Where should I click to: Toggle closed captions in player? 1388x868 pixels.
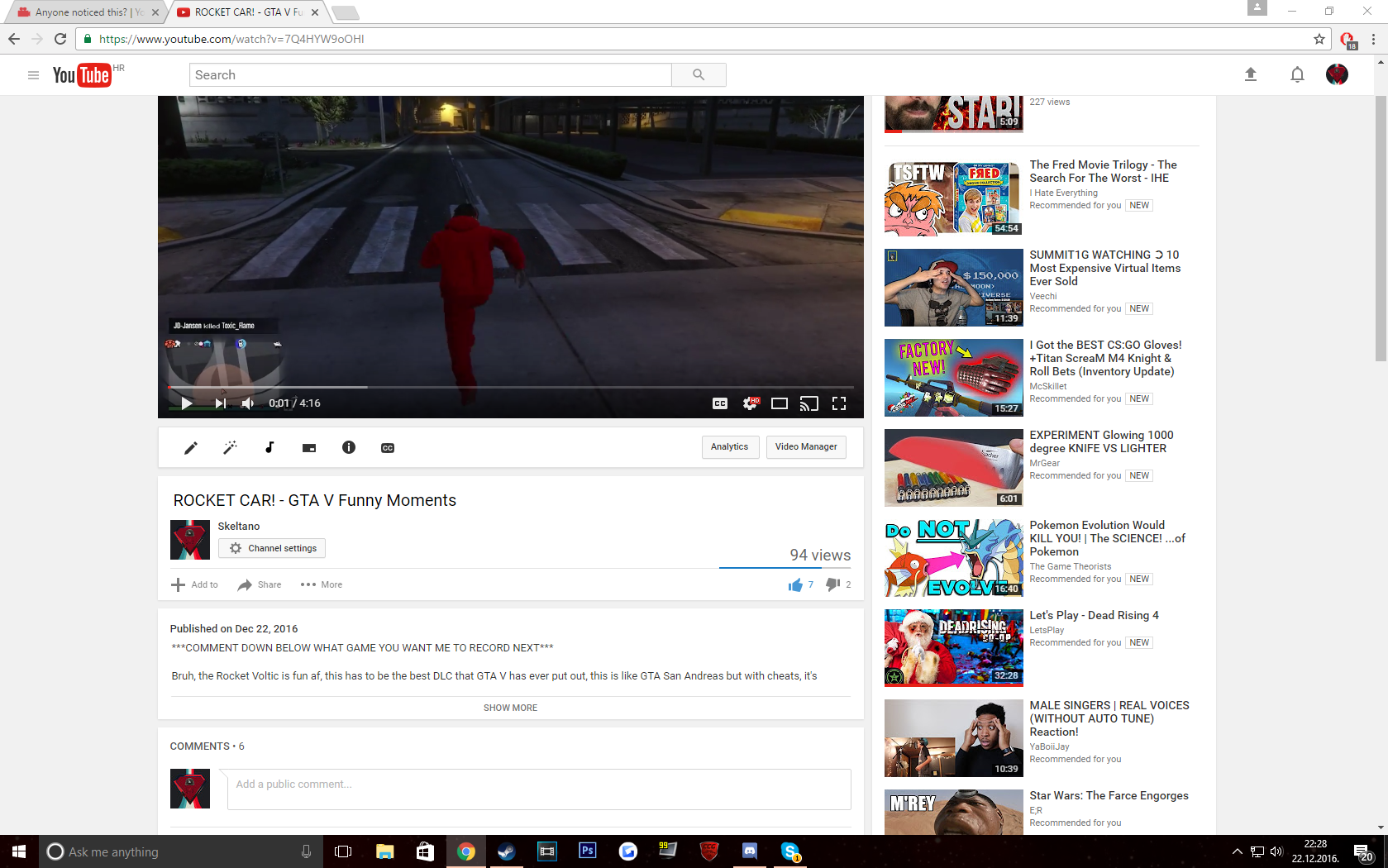click(x=720, y=403)
